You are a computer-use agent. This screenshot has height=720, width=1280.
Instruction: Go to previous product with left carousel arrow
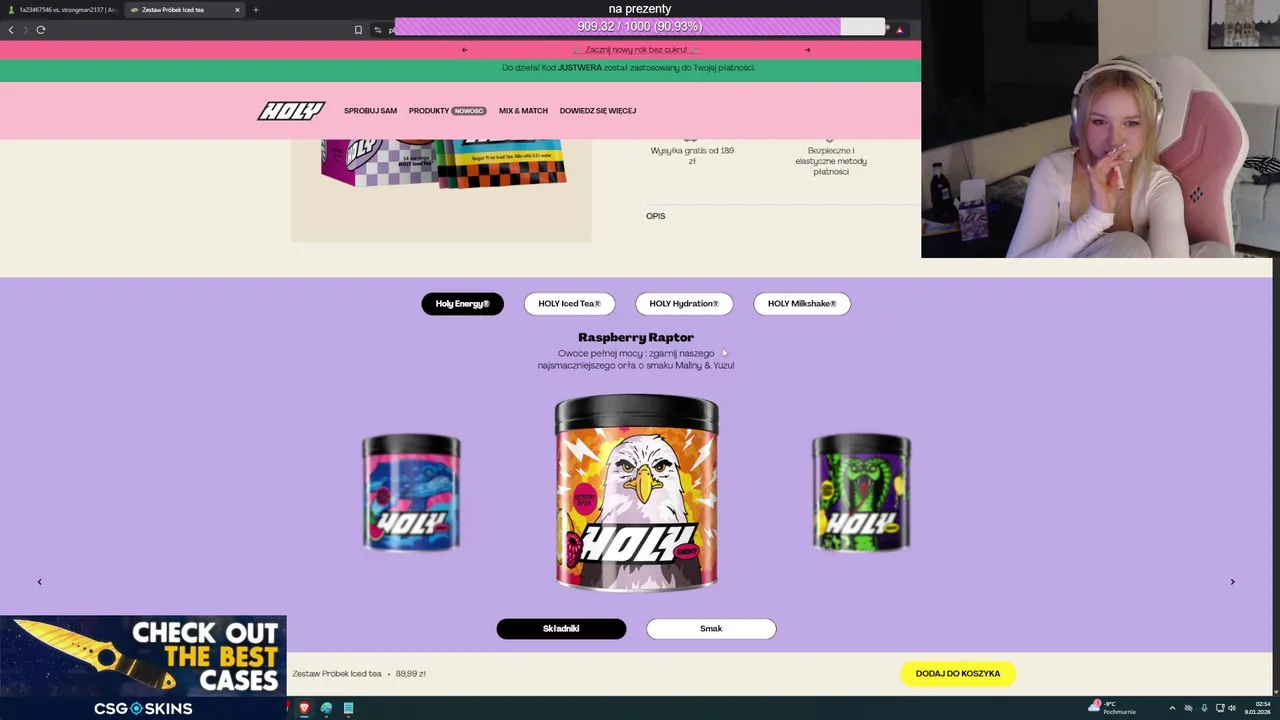coord(40,582)
